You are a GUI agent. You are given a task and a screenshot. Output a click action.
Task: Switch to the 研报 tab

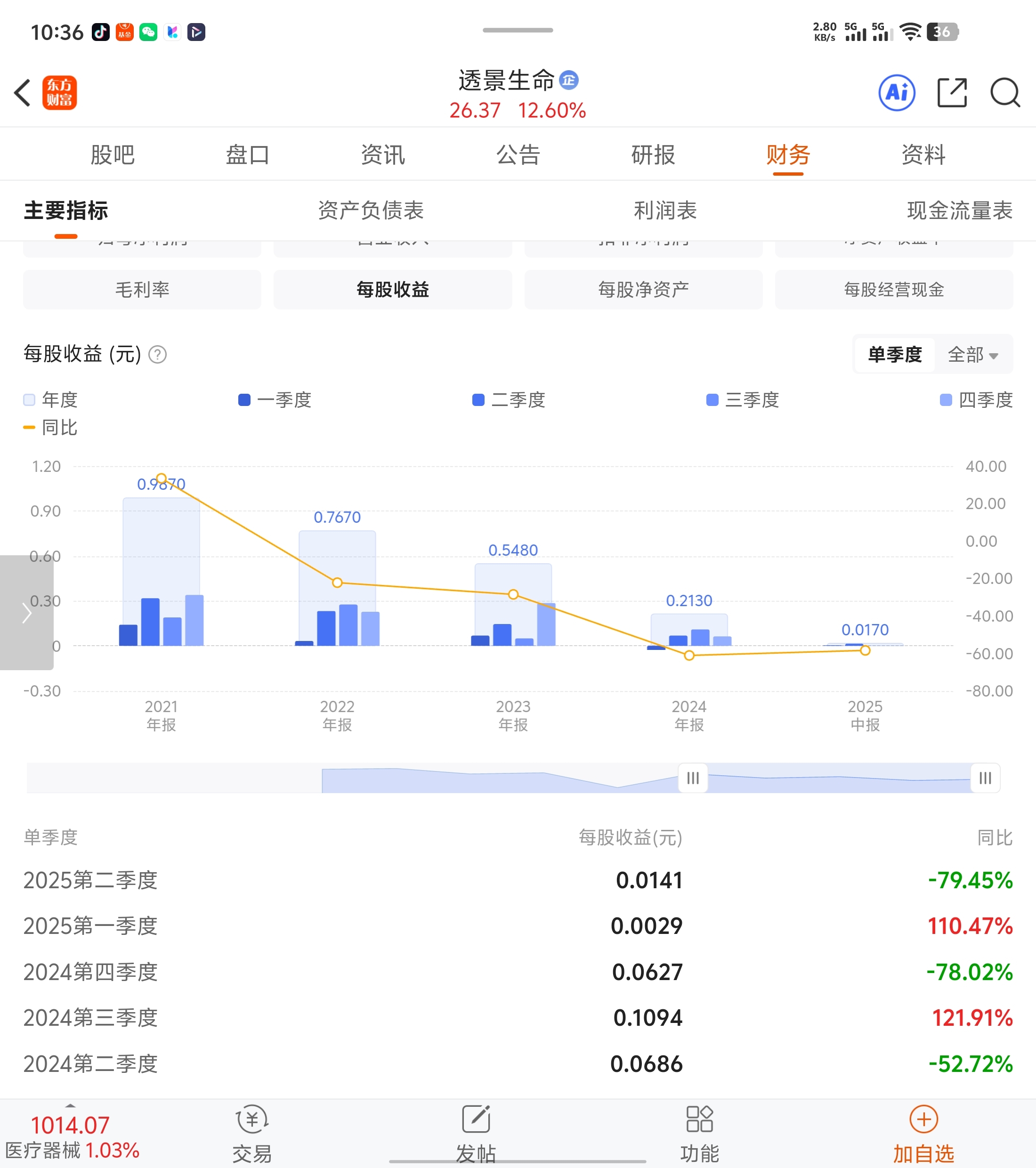[x=653, y=155]
